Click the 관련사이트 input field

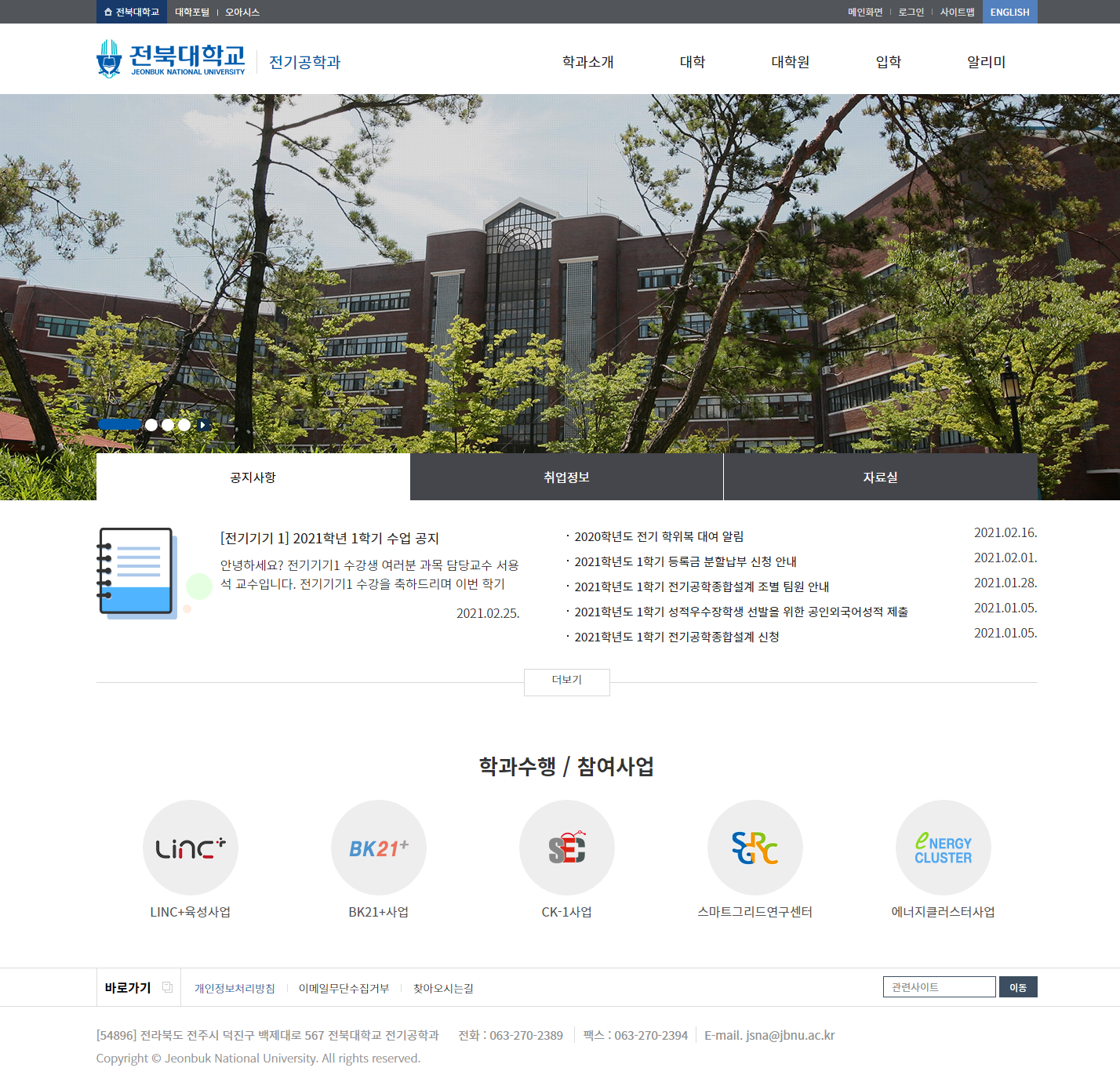point(939,987)
